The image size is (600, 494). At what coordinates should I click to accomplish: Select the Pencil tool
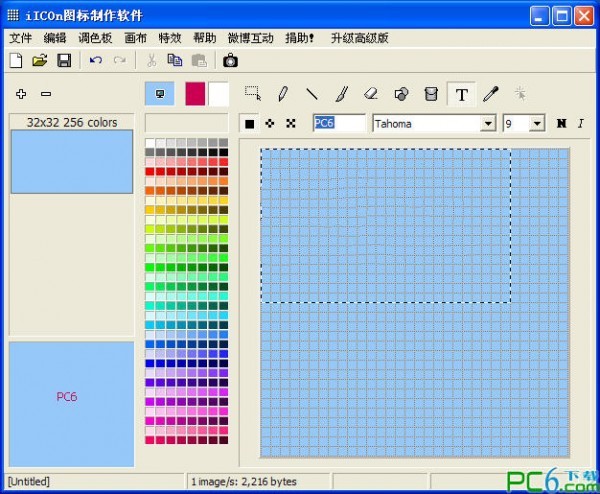(282, 94)
